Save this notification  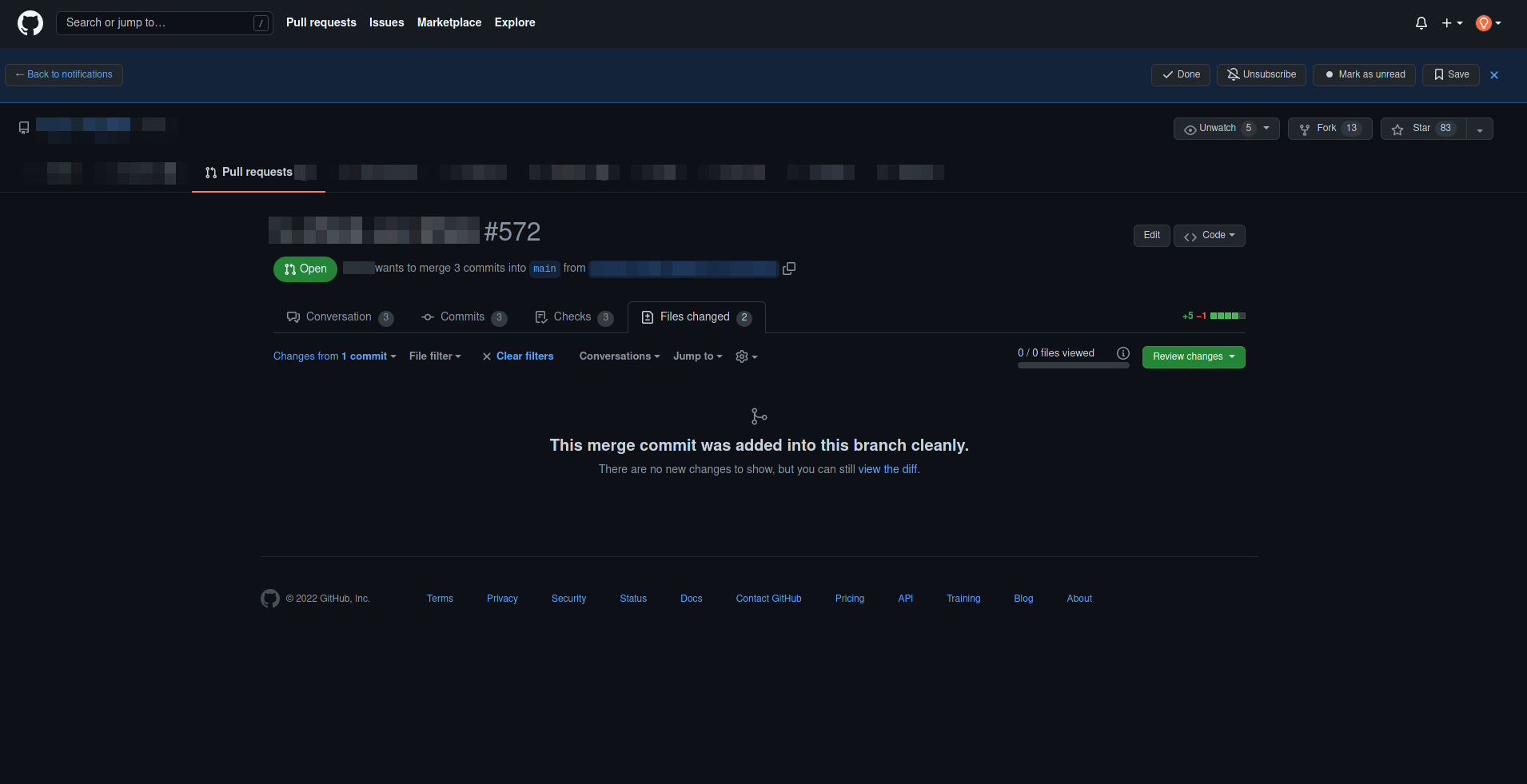click(x=1450, y=74)
